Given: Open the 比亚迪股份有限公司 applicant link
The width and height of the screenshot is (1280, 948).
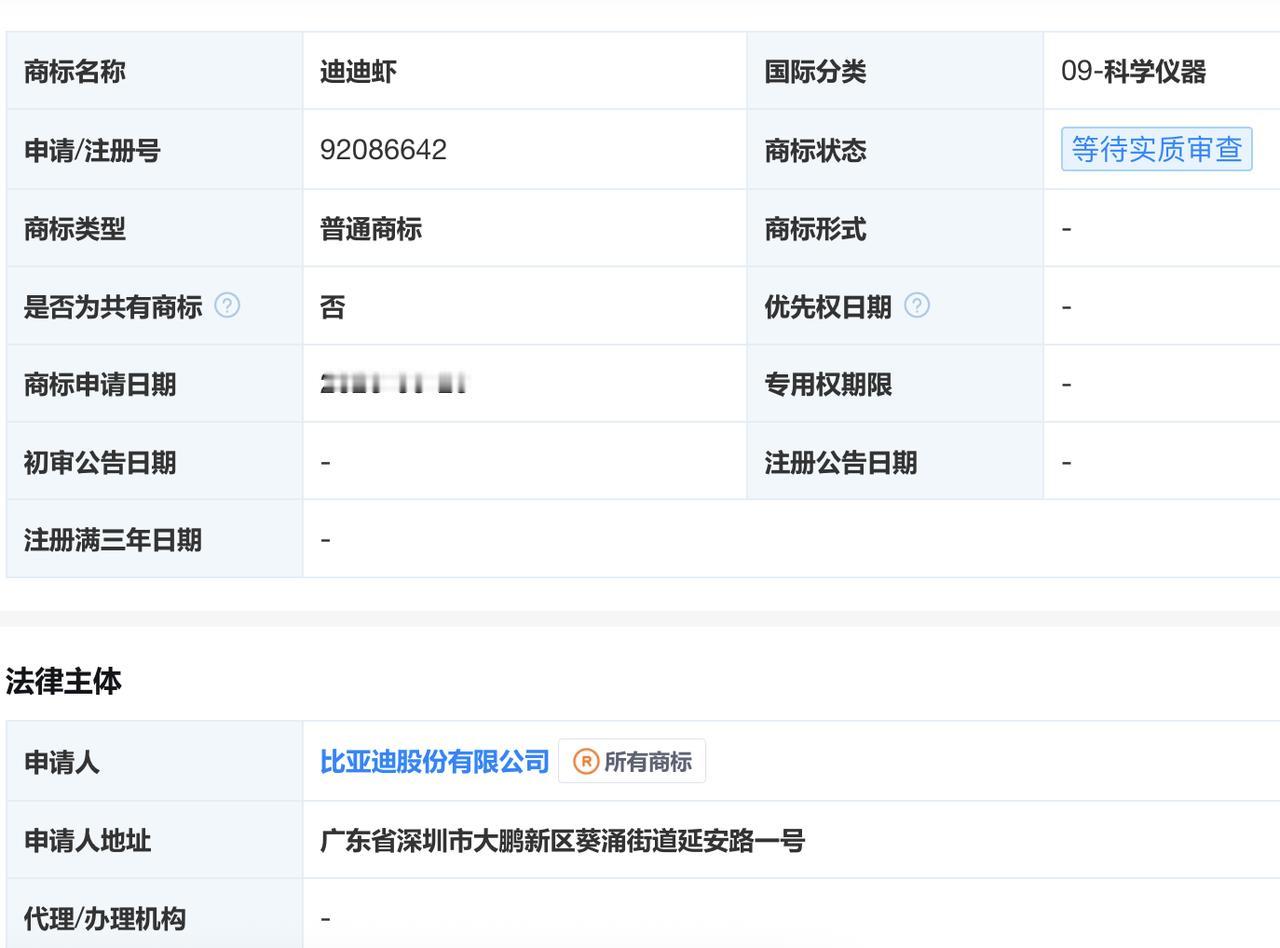Looking at the screenshot, I should pyautogui.click(x=435, y=762).
